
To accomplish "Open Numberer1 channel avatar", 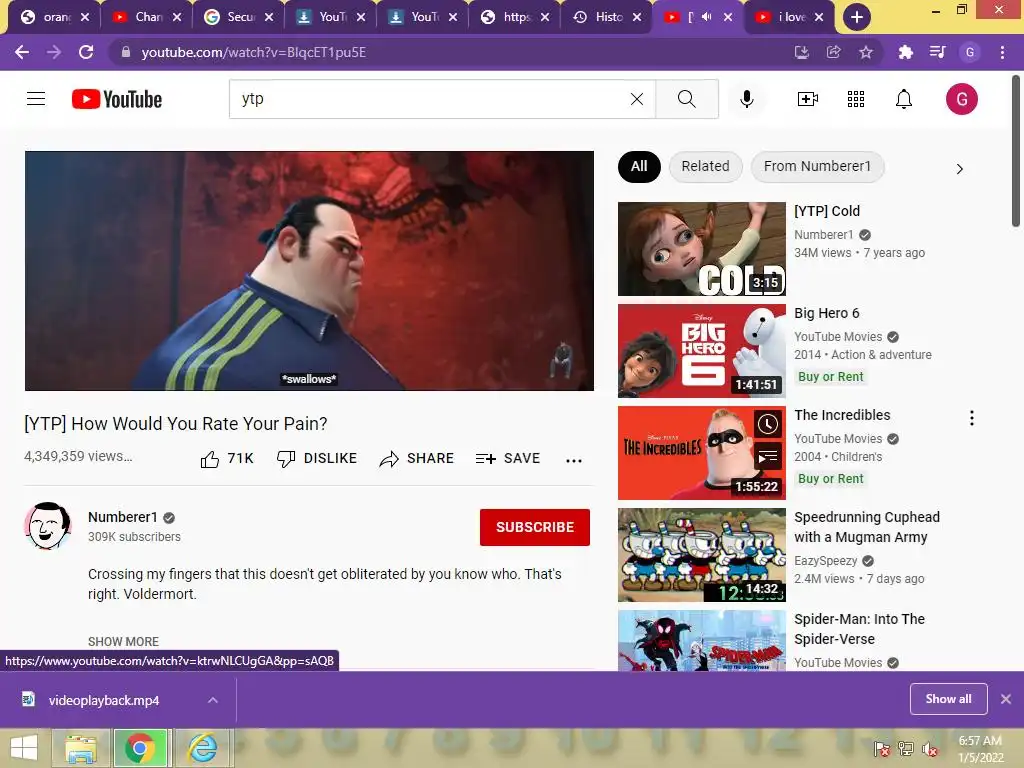I will click(48, 526).
